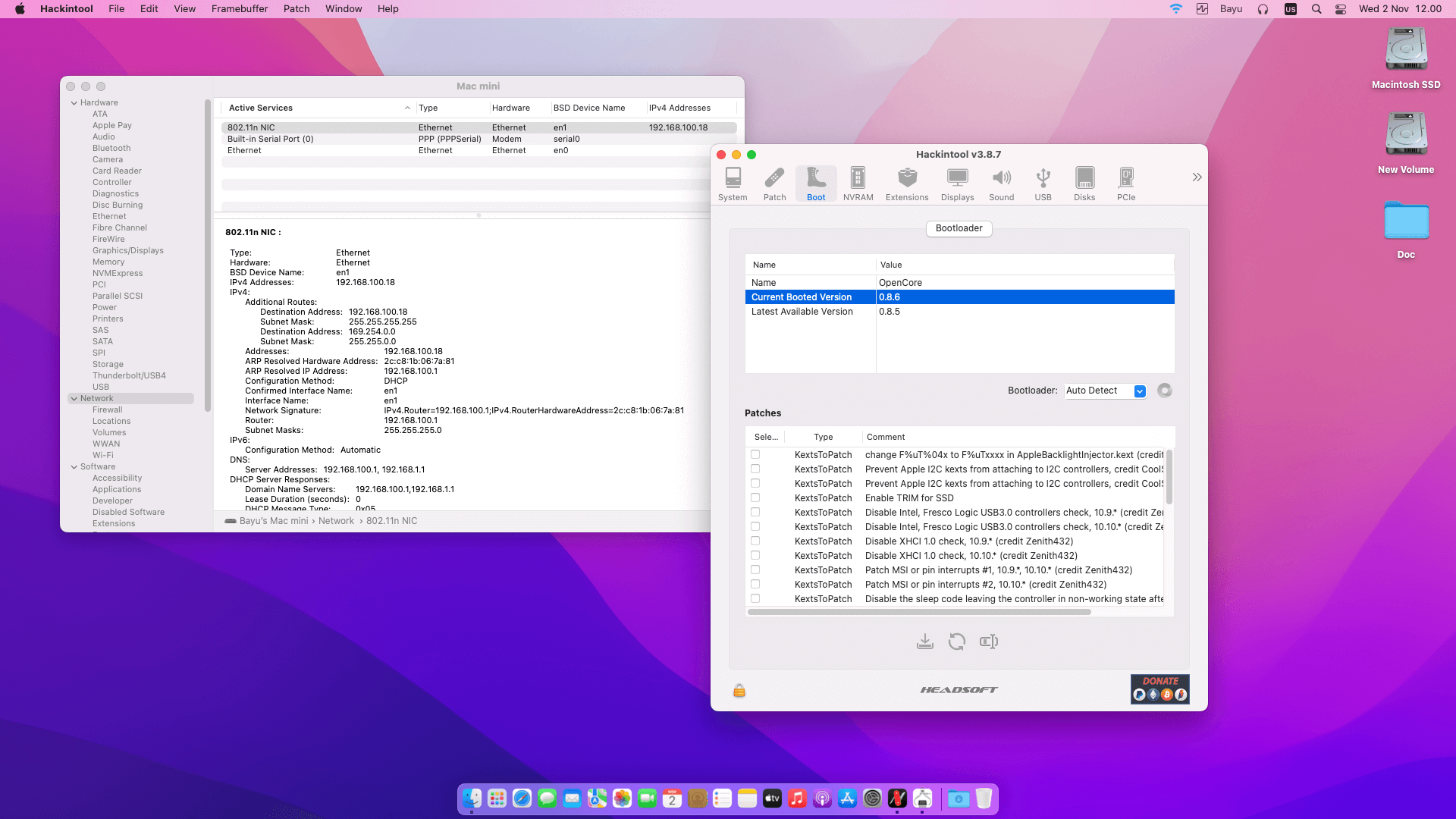Viewport: 1456px width, 819px height.
Task: Click the download icon below the Patches list
Action: pyautogui.click(x=924, y=642)
